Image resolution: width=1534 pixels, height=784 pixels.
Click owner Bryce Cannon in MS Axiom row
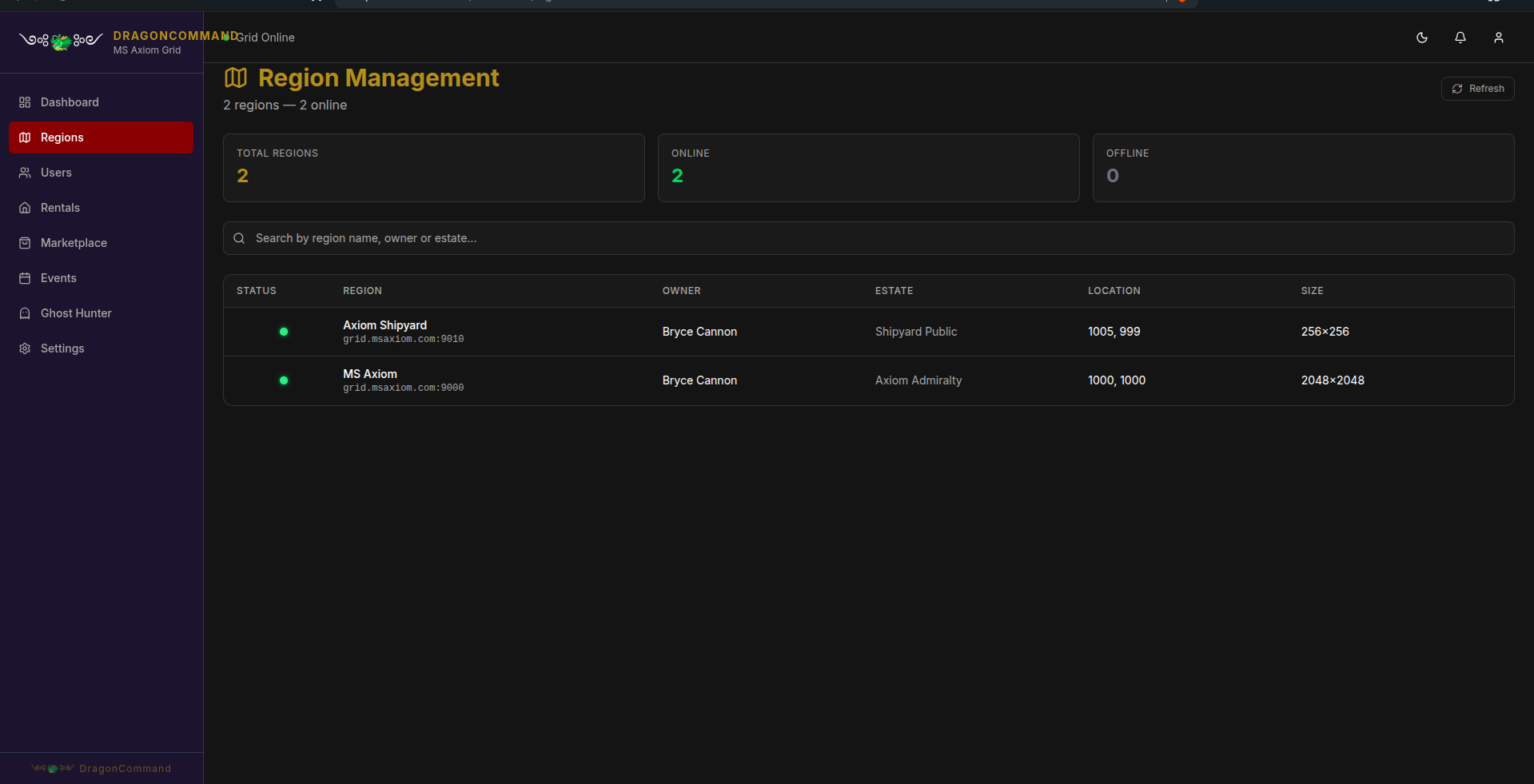tap(699, 380)
